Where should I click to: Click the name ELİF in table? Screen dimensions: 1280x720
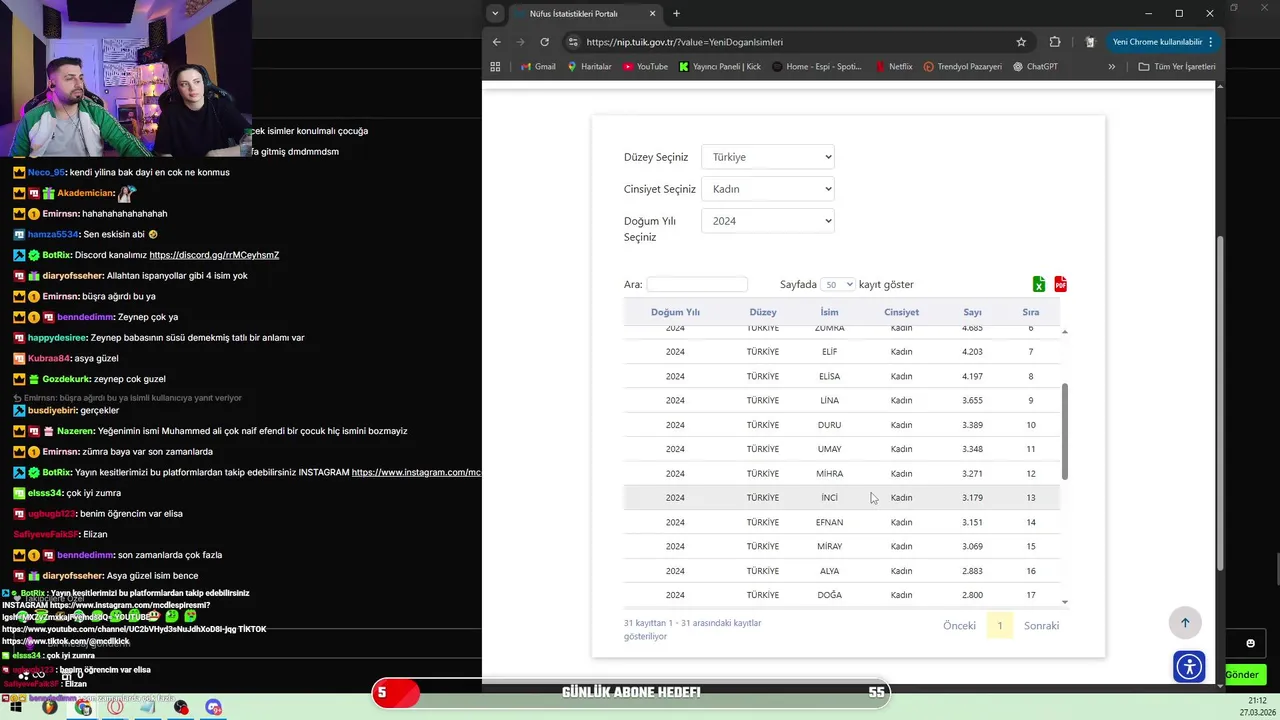pyautogui.click(x=829, y=352)
